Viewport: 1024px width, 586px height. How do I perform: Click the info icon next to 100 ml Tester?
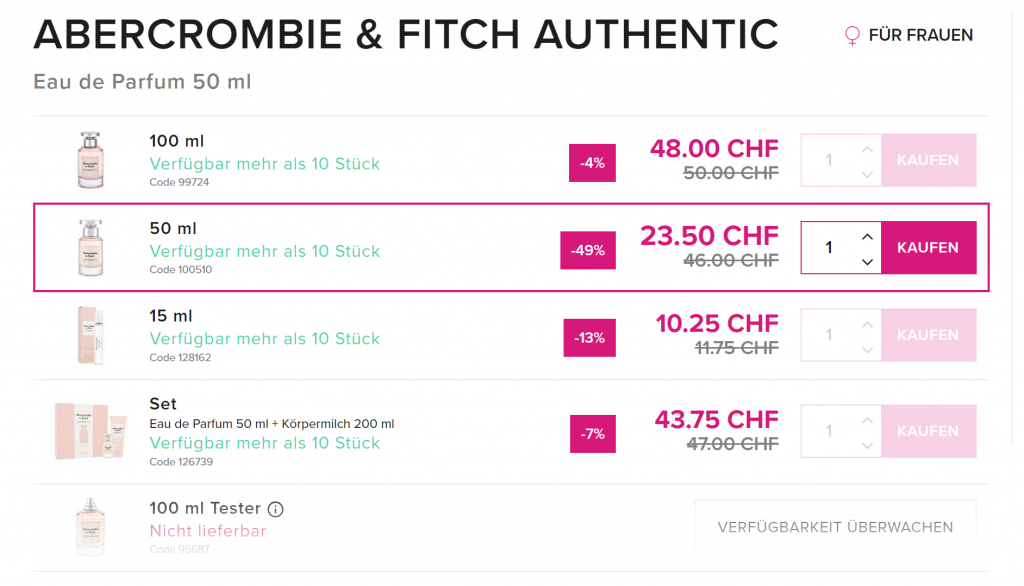(x=276, y=509)
